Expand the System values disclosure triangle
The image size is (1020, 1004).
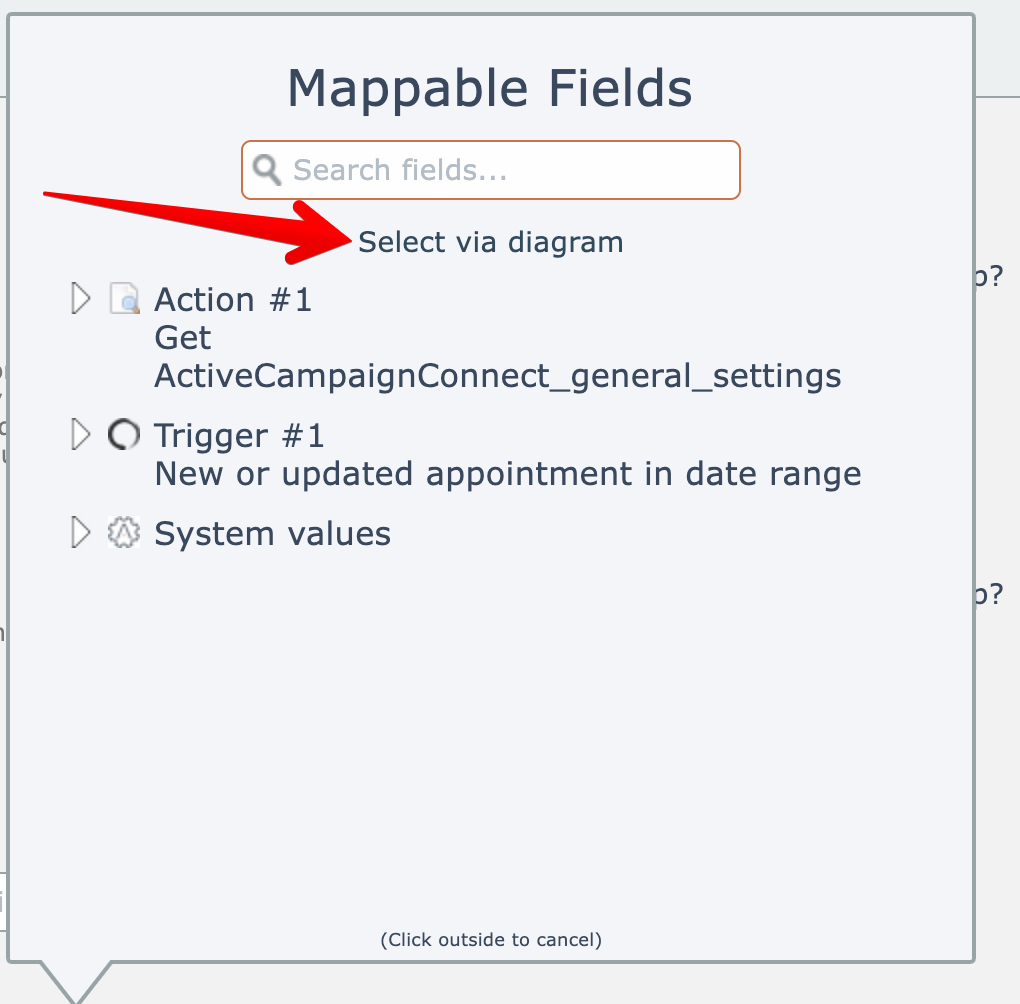[81, 533]
